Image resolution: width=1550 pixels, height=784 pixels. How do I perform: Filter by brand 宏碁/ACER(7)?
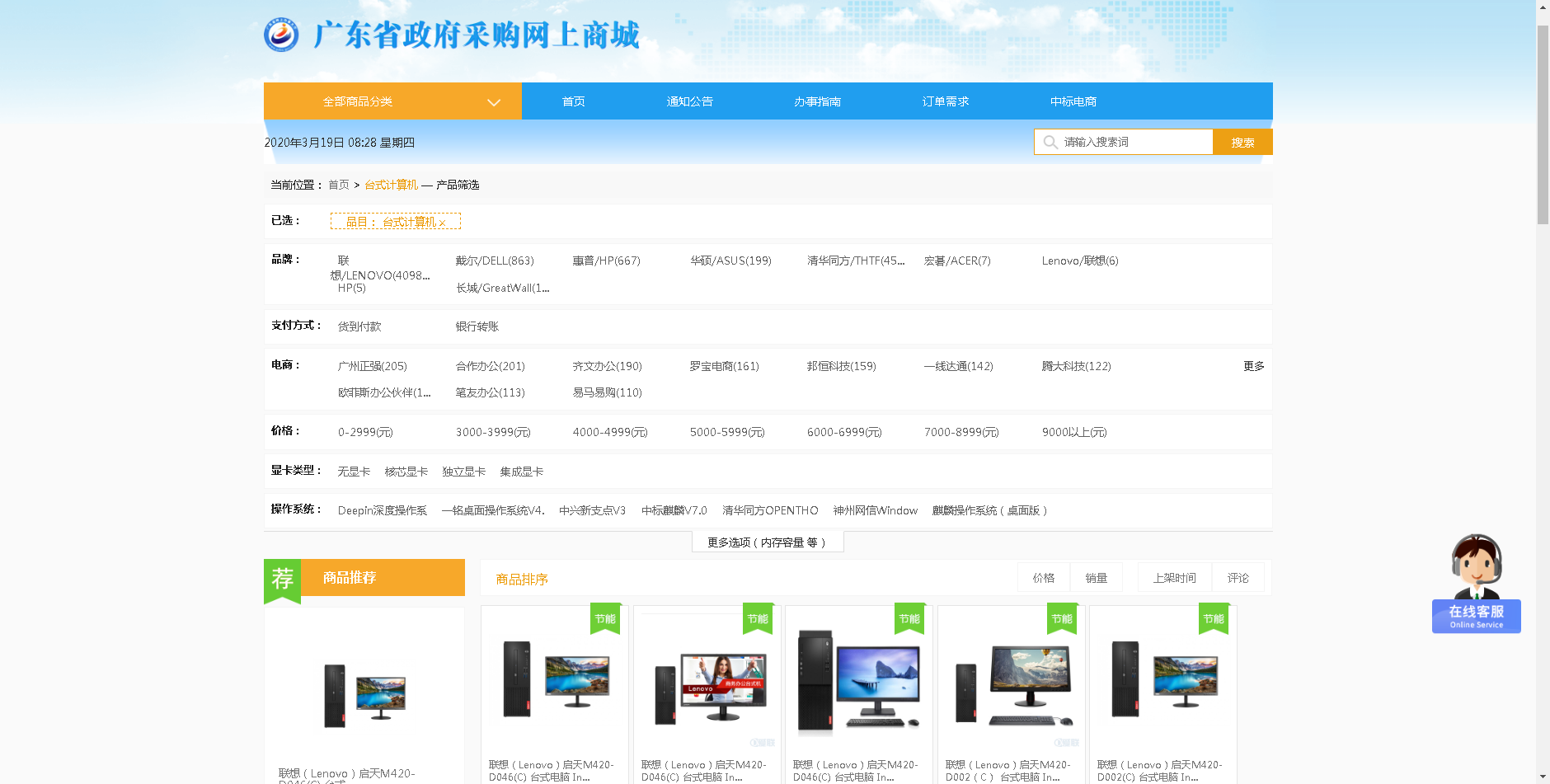(x=957, y=261)
